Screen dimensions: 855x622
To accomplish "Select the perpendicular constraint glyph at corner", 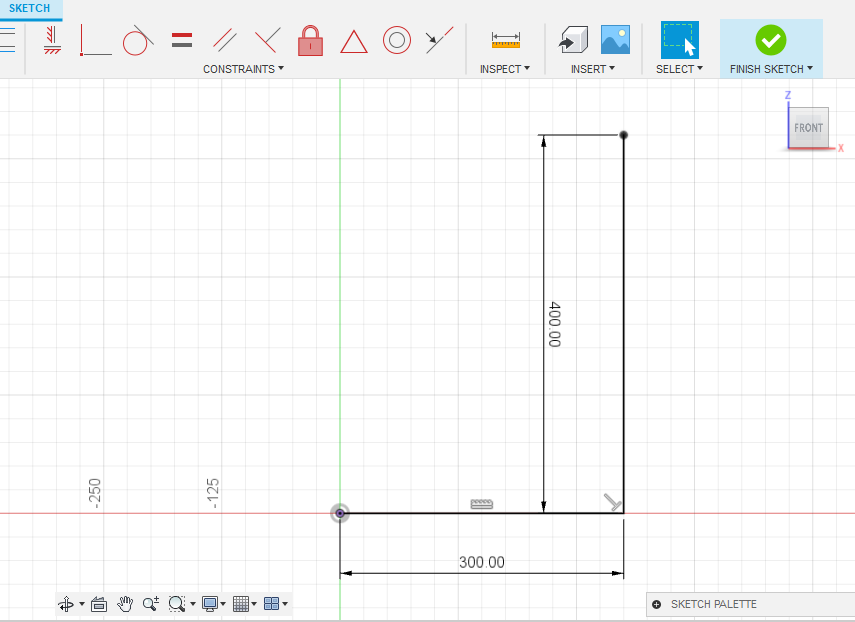I will pyautogui.click(x=613, y=502).
